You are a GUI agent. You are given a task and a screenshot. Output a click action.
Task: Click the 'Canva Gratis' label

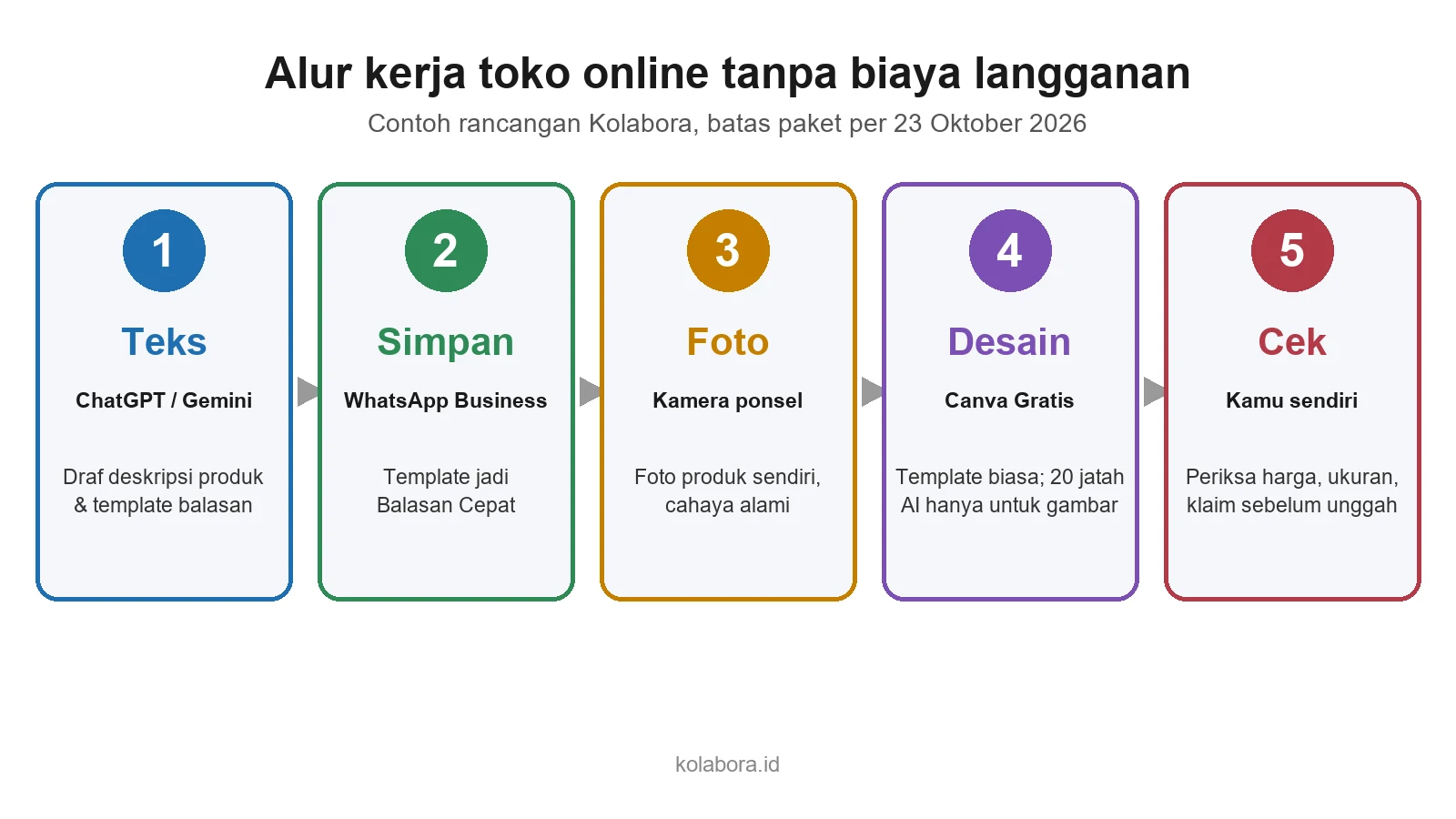[x=1010, y=400]
